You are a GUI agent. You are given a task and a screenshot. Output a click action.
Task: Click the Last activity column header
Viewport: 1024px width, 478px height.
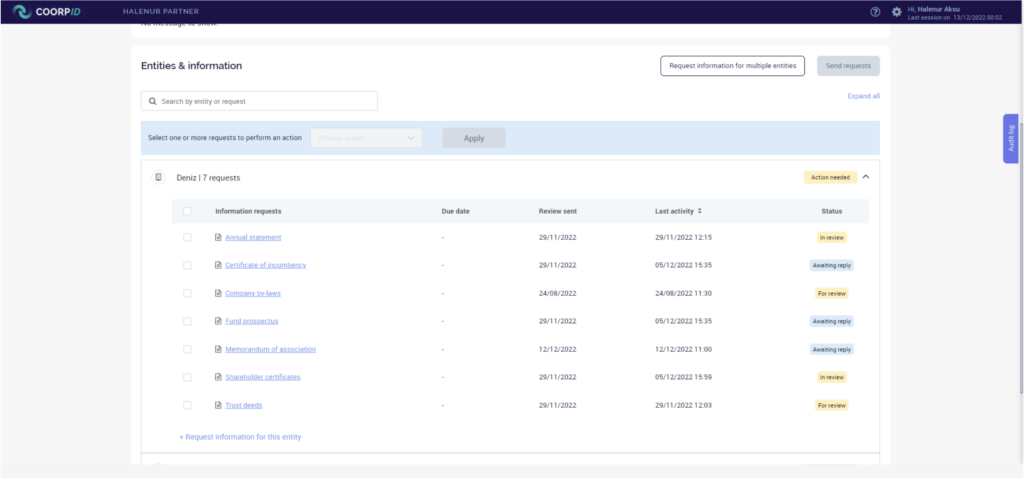pyautogui.click(x=675, y=212)
